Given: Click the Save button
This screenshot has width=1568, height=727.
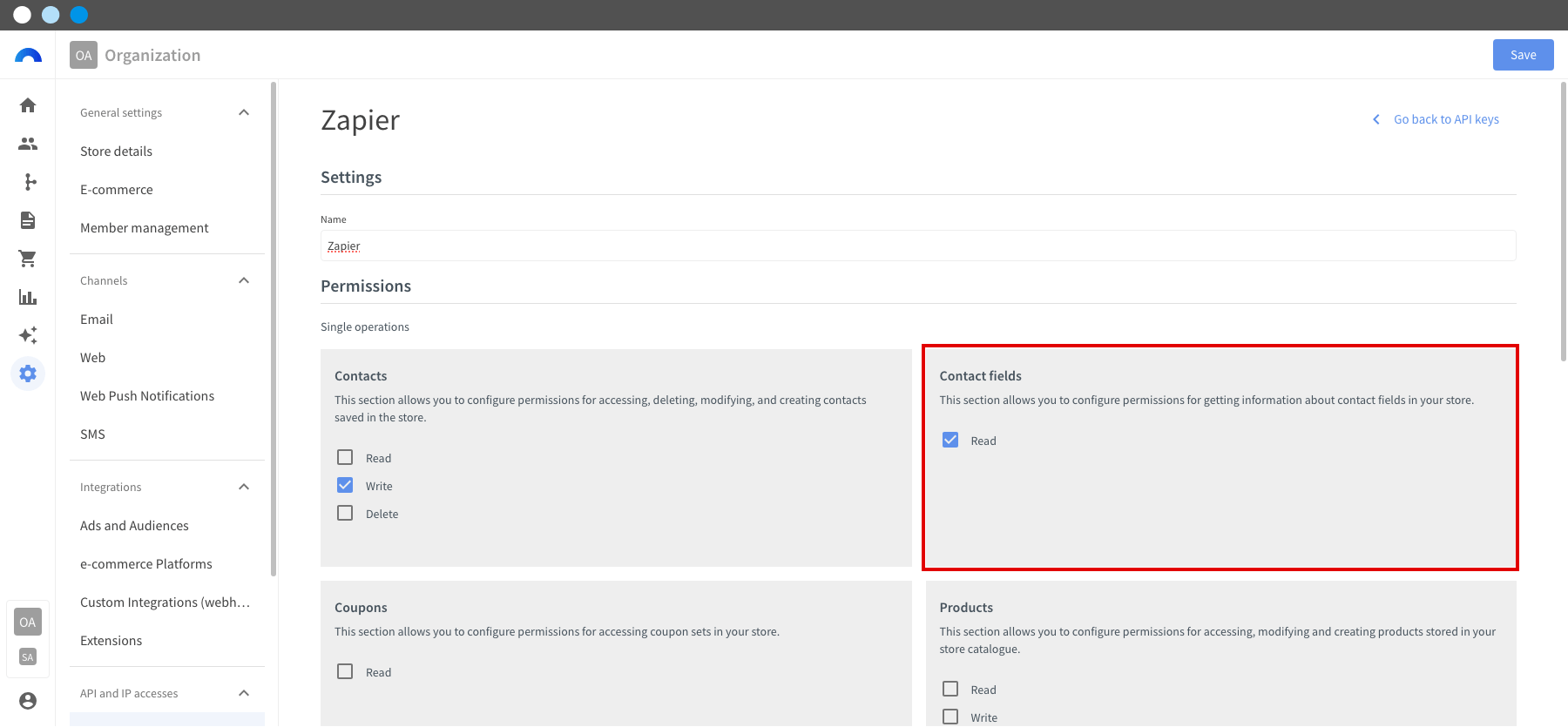Looking at the screenshot, I should click(x=1523, y=55).
